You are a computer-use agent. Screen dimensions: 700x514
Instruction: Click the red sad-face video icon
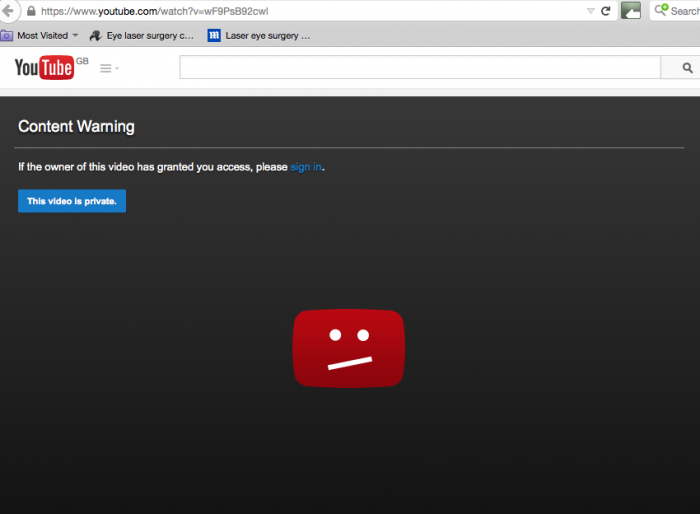(348, 347)
